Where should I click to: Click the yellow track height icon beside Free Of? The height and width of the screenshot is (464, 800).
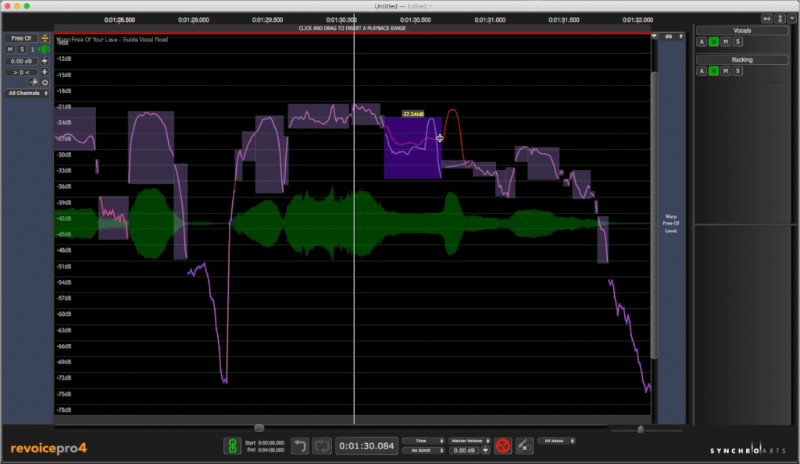coord(45,38)
